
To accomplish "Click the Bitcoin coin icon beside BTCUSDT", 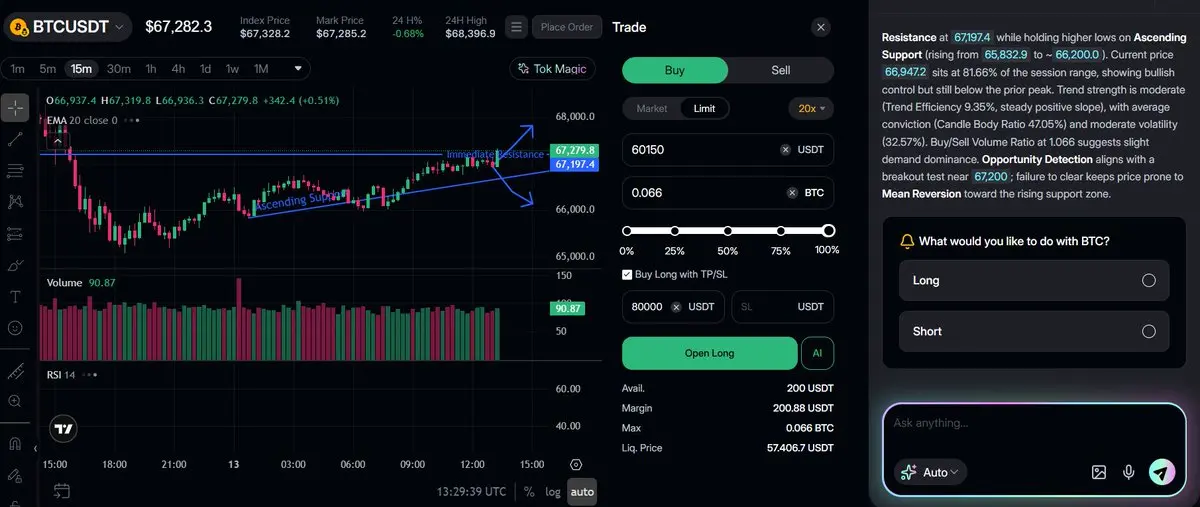I will 19,27.
